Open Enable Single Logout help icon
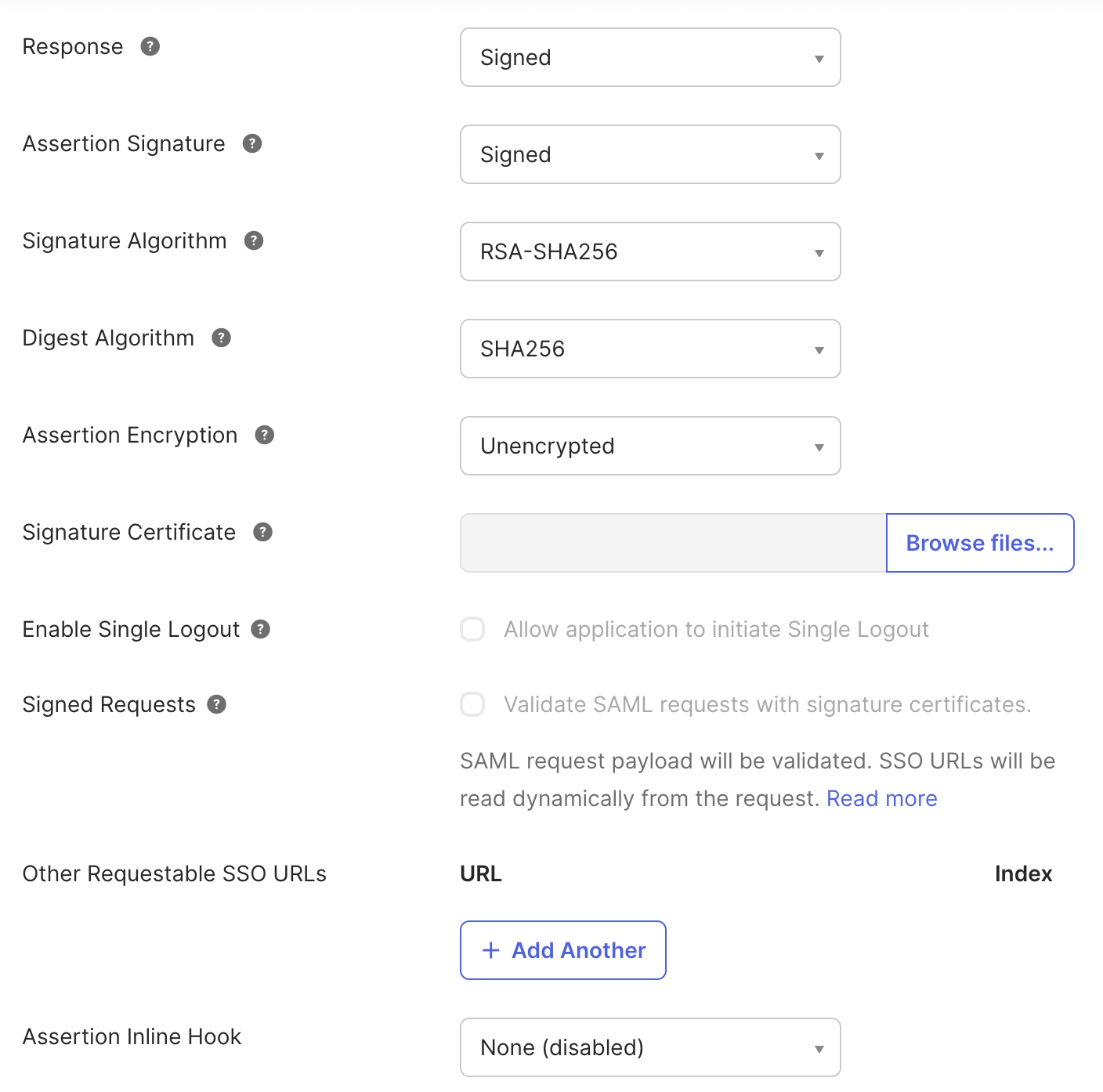Image resolution: width=1103 pixels, height=1092 pixels. (x=261, y=629)
